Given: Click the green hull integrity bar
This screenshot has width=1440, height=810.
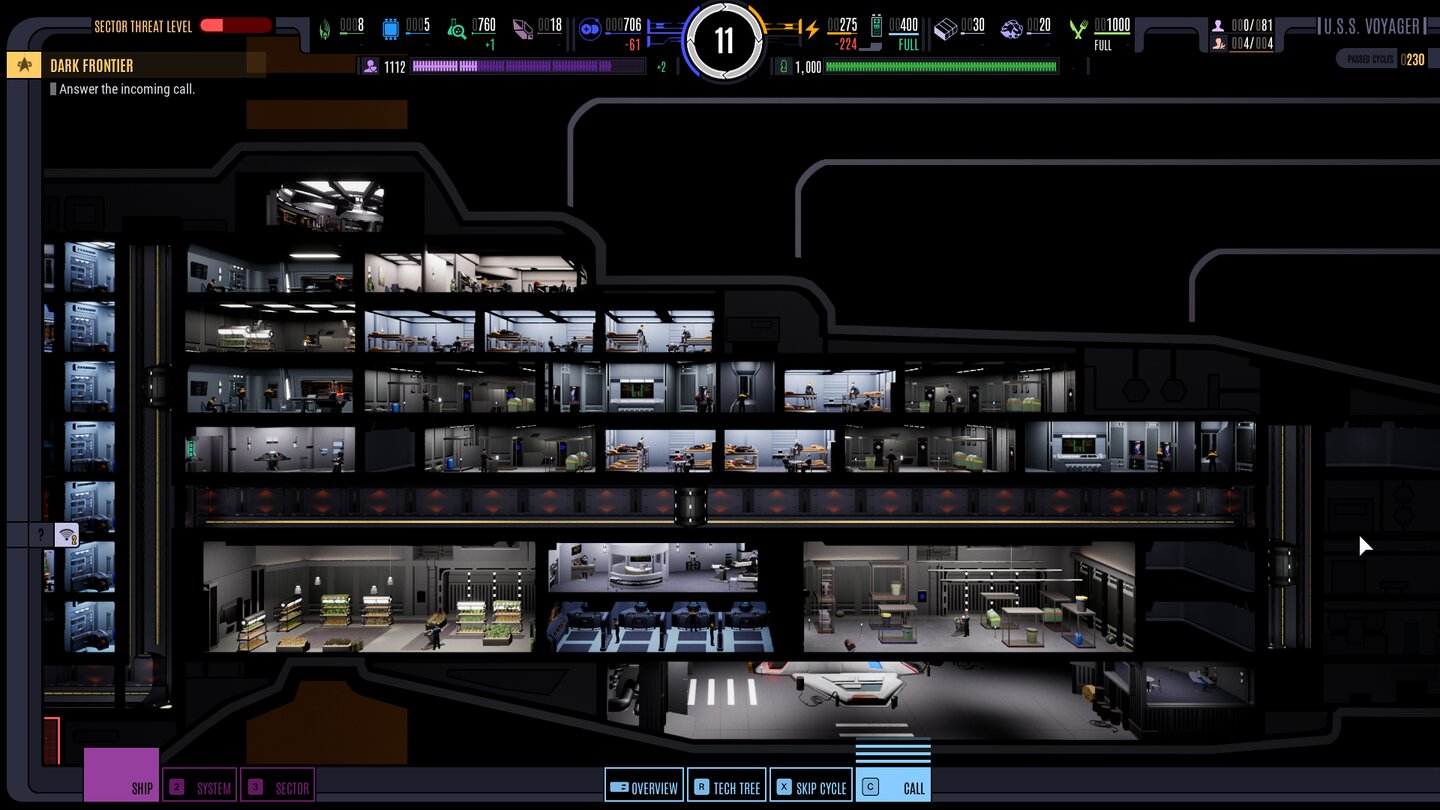Looking at the screenshot, I should [940, 67].
